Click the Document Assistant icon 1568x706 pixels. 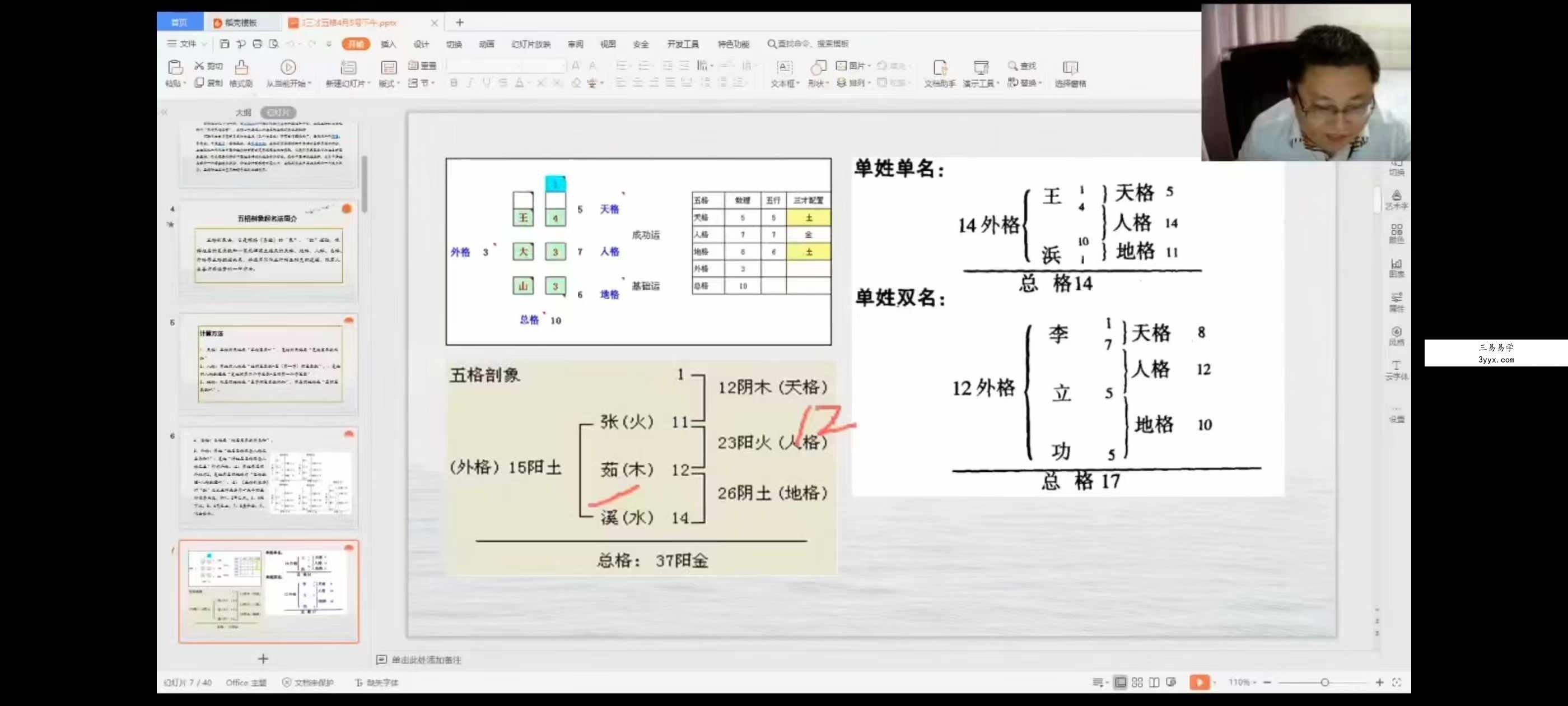(x=940, y=67)
